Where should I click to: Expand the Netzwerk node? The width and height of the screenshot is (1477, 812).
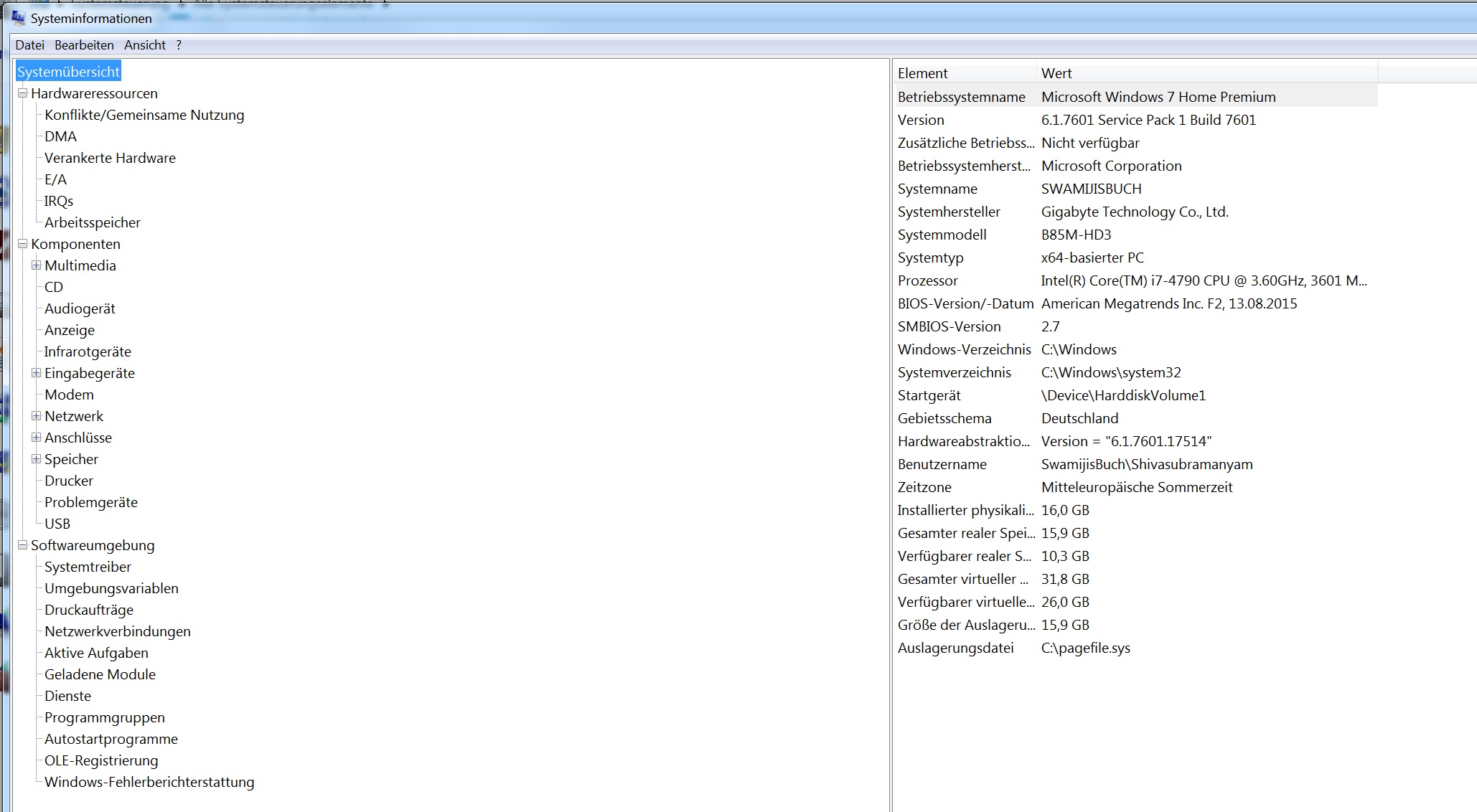37,416
